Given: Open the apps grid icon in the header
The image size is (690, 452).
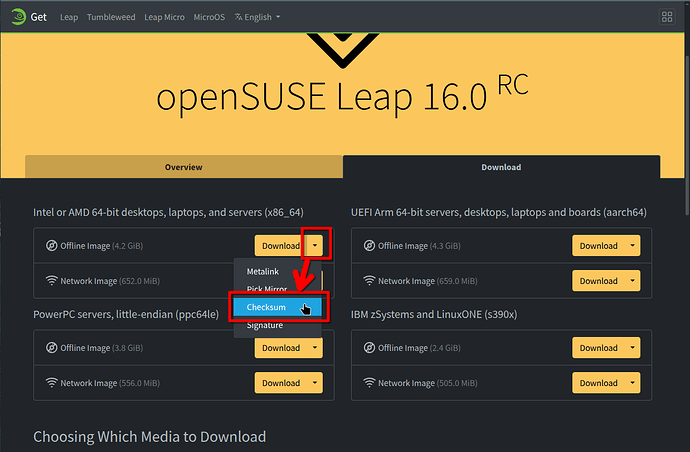Looking at the screenshot, I should click(x=667, y=17).
